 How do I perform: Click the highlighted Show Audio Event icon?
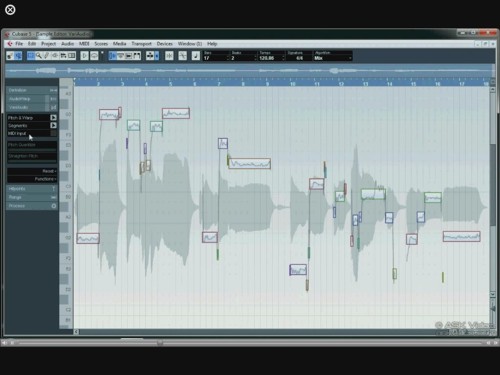click(113, 56)
